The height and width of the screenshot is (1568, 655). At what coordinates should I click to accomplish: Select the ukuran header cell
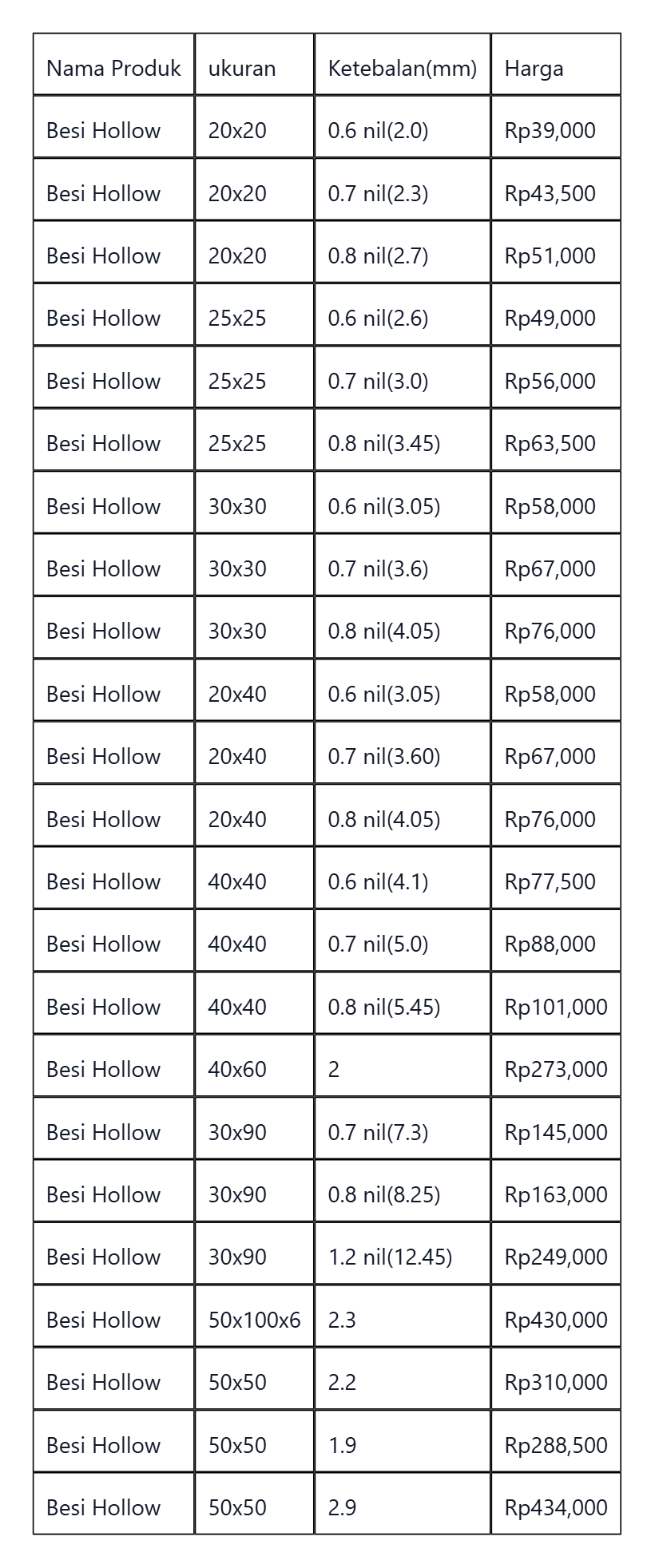coord(254,65)
